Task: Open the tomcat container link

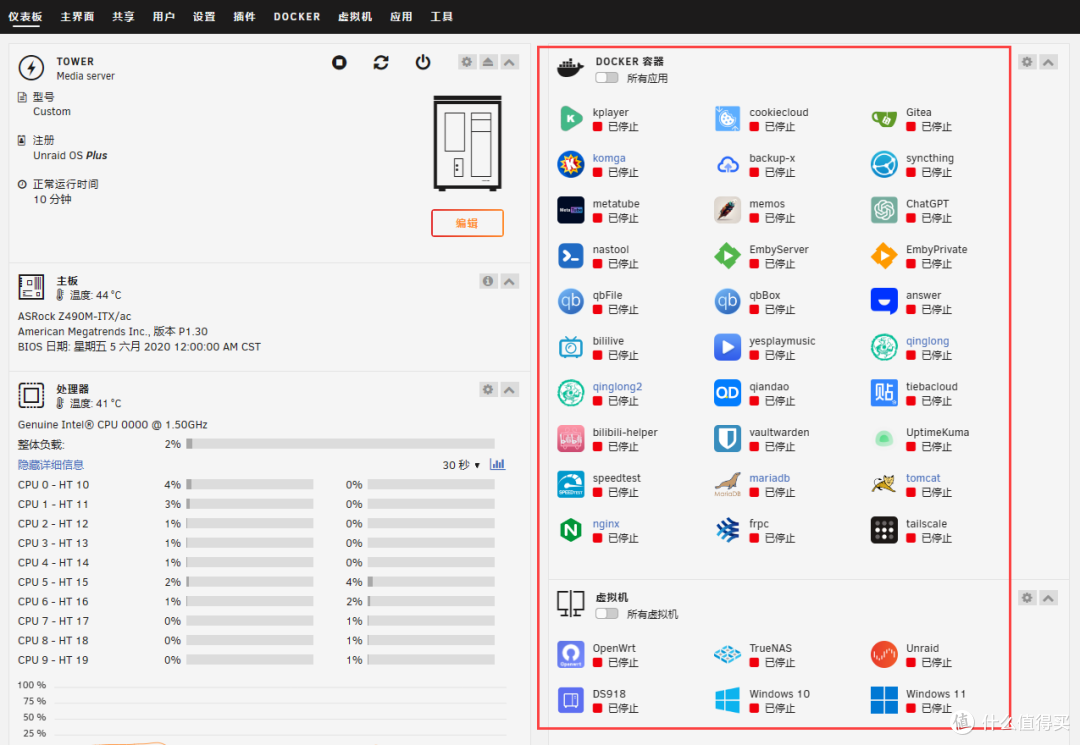Action: 923,478
